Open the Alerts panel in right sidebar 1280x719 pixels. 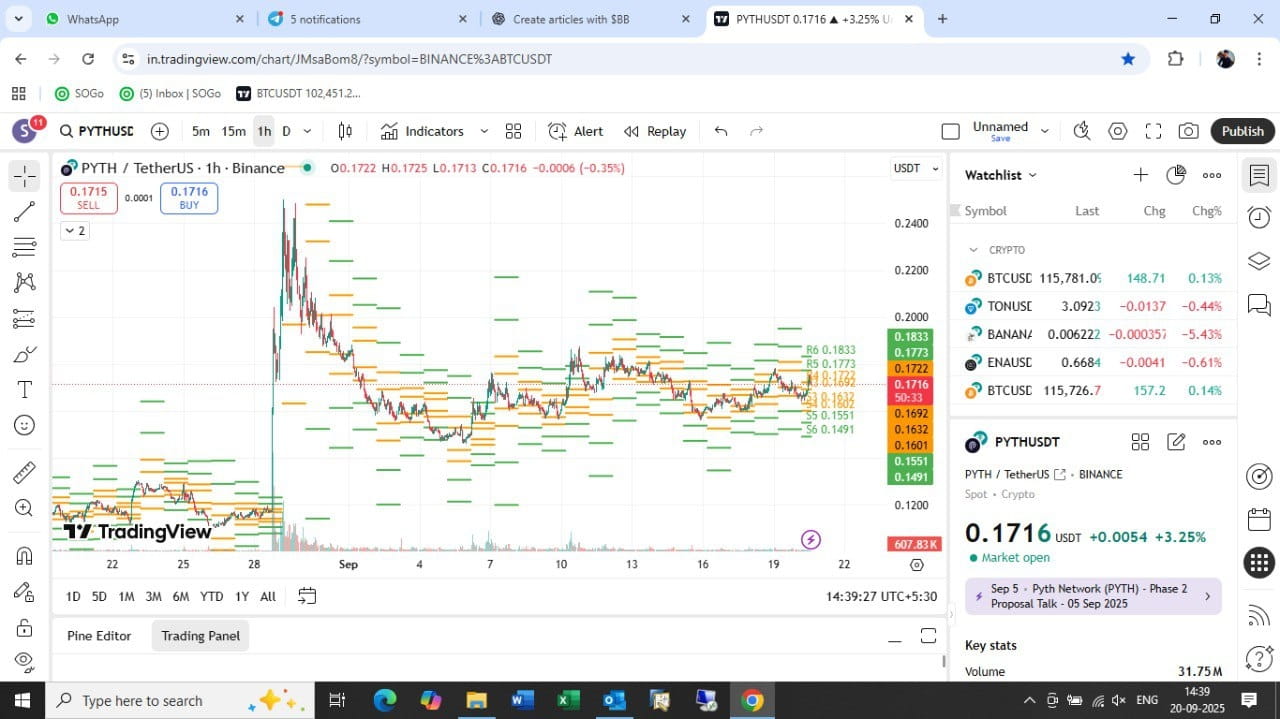[x=1259, y=217]
